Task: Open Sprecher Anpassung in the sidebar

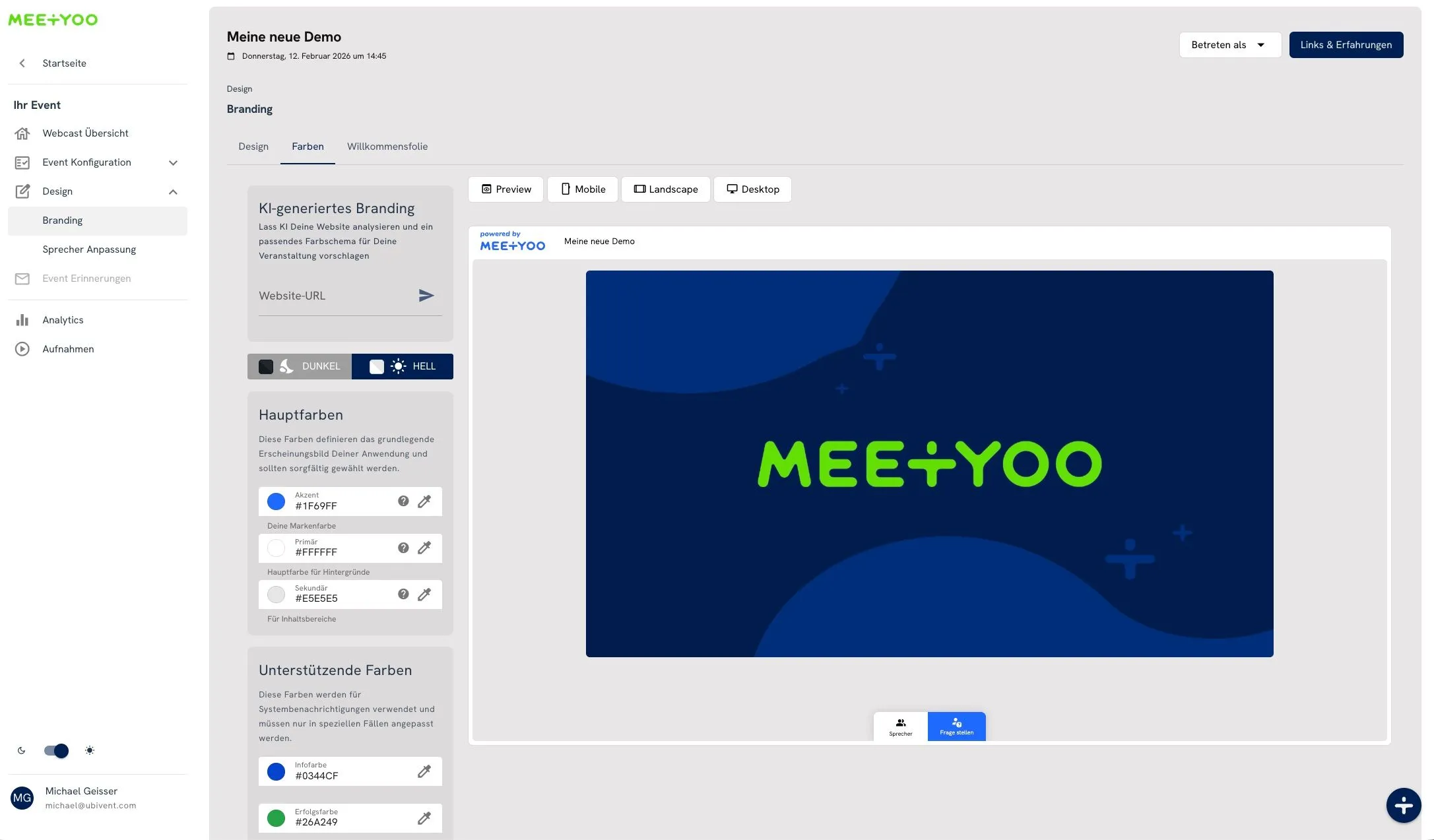Action: click(98, 249)
